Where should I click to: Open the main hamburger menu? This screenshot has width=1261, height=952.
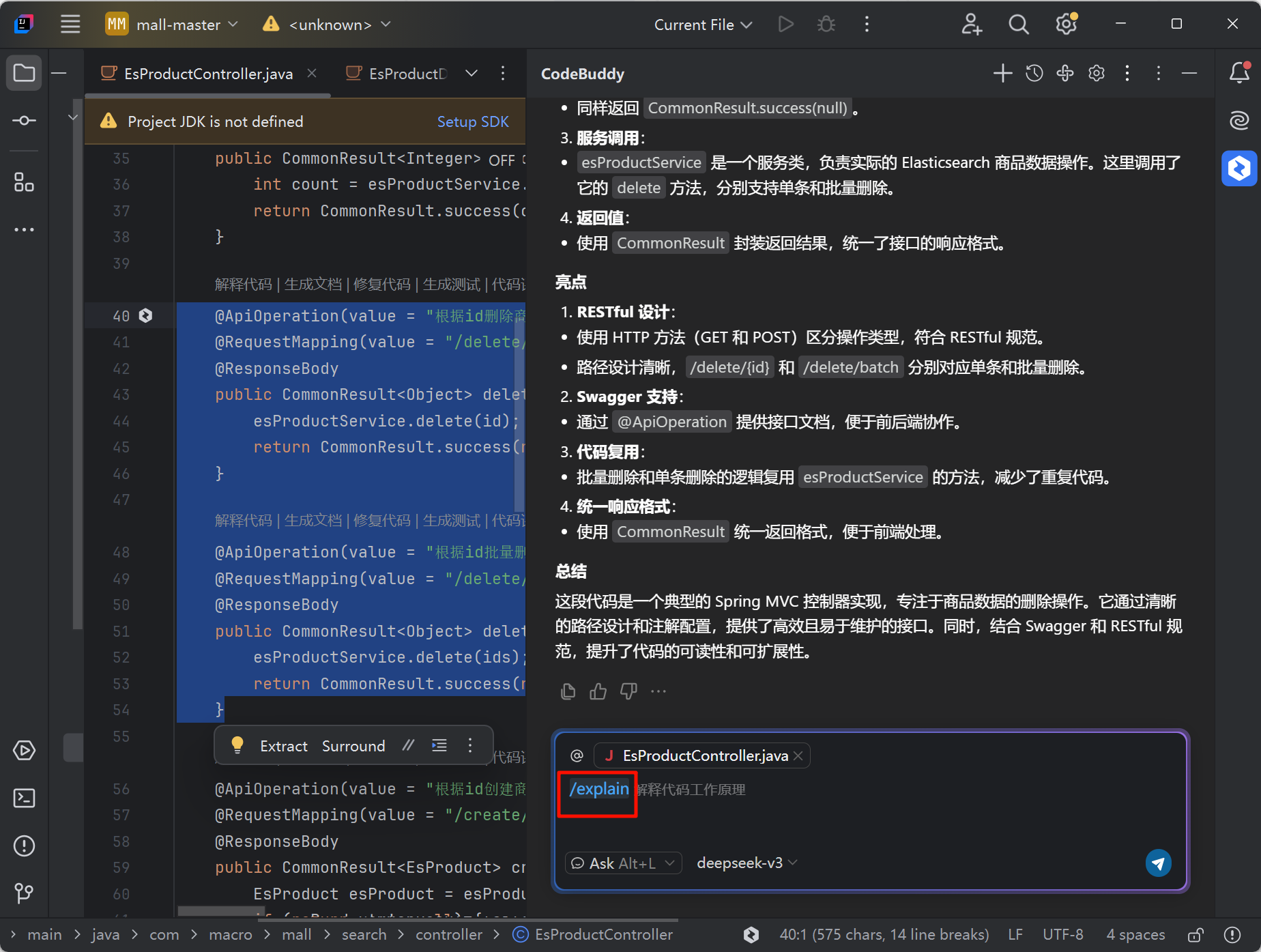pyautogui.click(x=70, y=25)
